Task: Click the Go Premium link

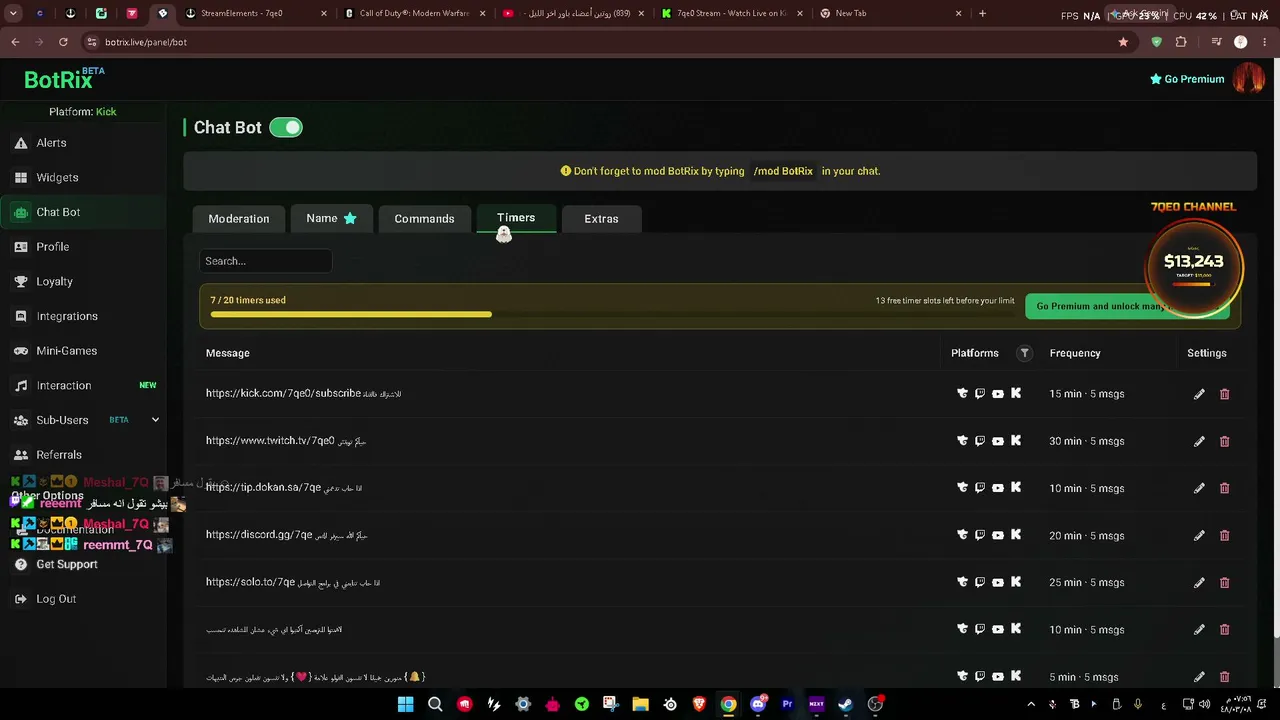Action: coord(1187,79)
